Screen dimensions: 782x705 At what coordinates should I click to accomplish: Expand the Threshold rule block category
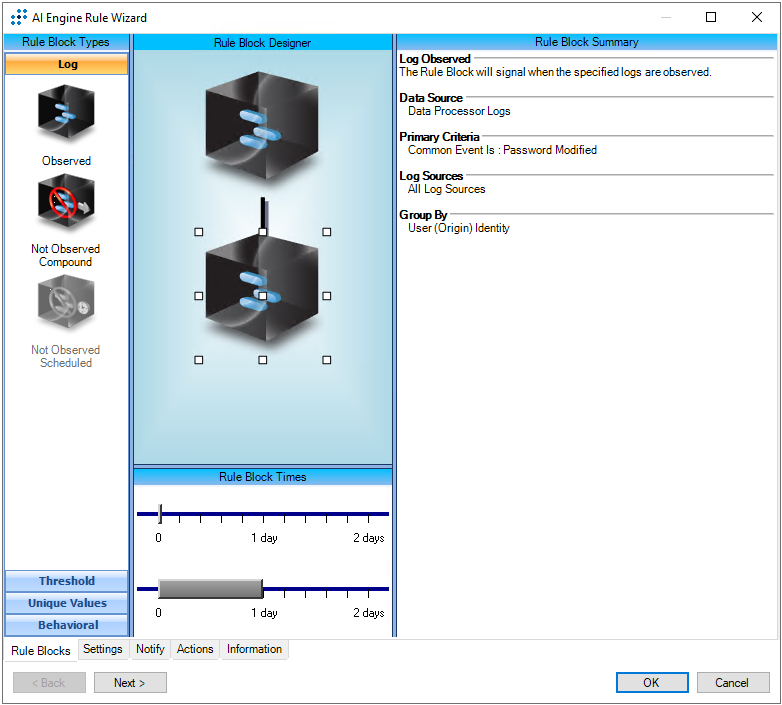pyautogui.click(x=67, y=581)
